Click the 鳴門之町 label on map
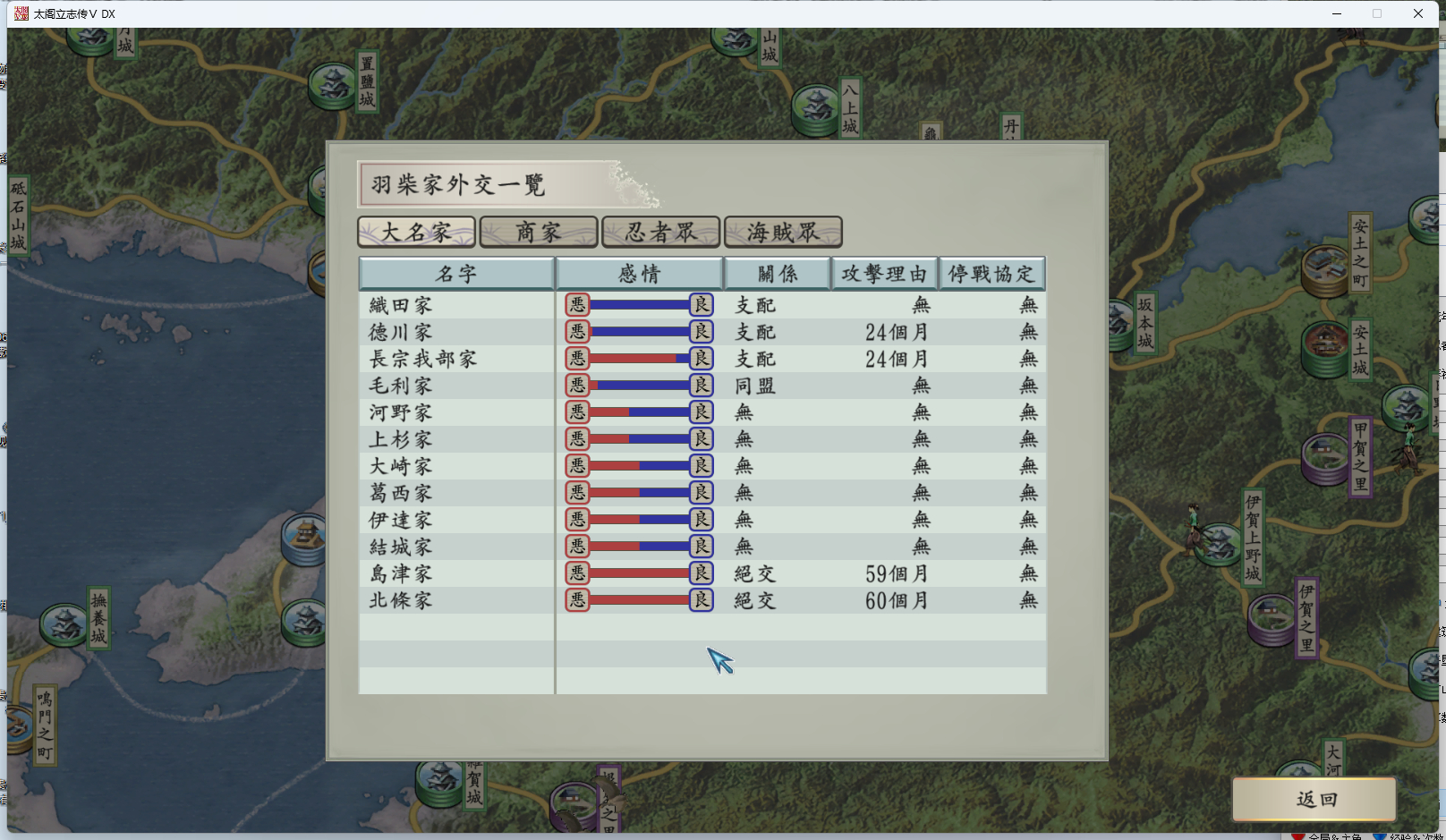The image size is (1446, 840). click(44, 725)
